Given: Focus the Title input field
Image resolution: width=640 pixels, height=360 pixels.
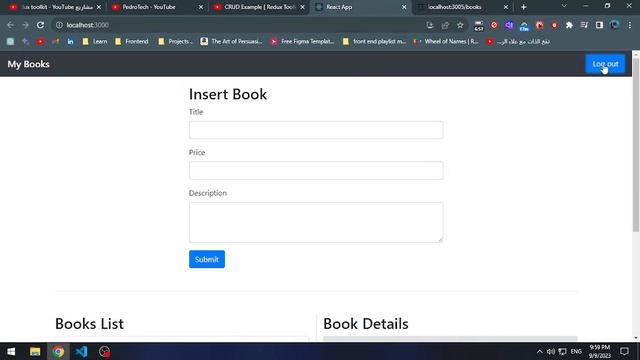Looking at the screenshot, I should [316, 130].
